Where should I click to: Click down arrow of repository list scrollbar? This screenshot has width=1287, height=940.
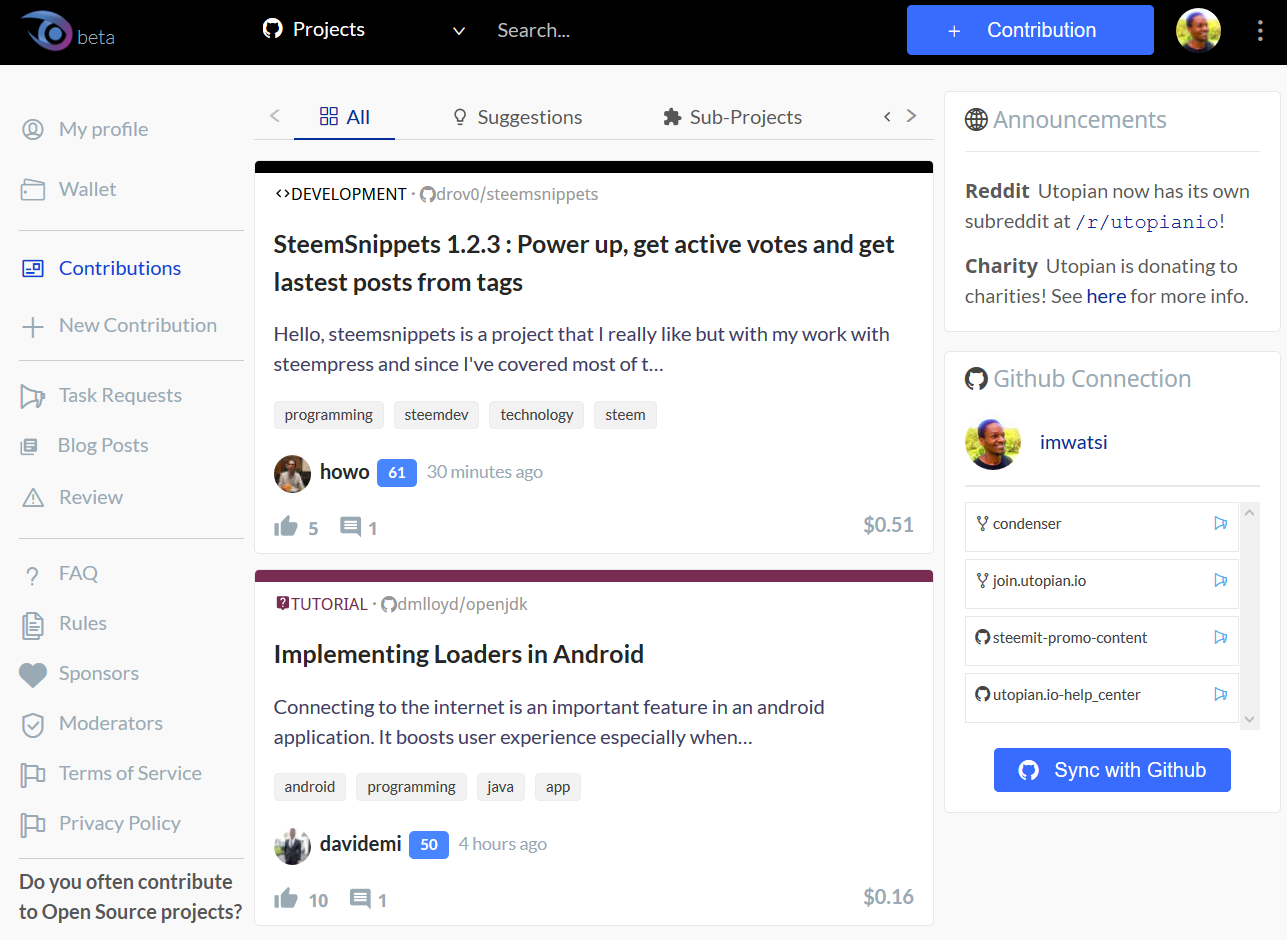coord(1250,719)
